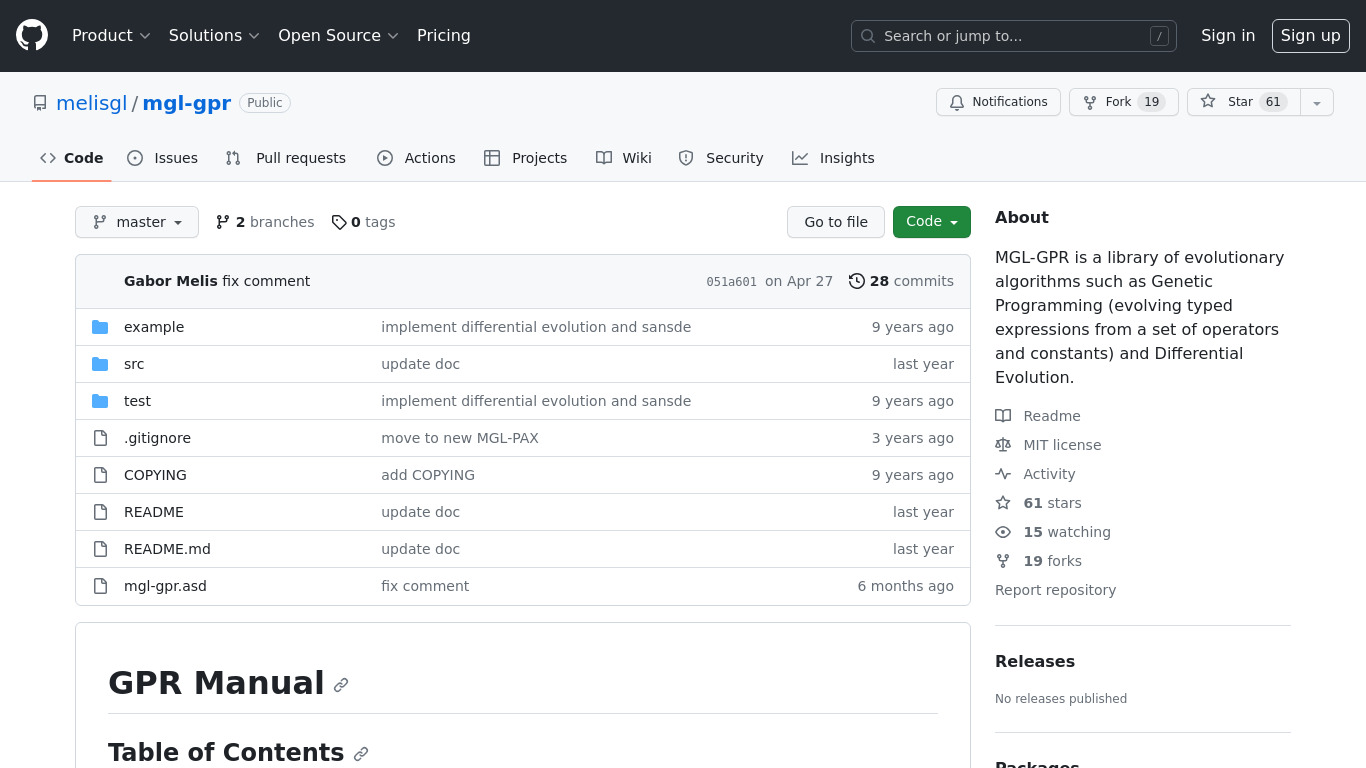Click the Sign in link

coord(1228,35)
